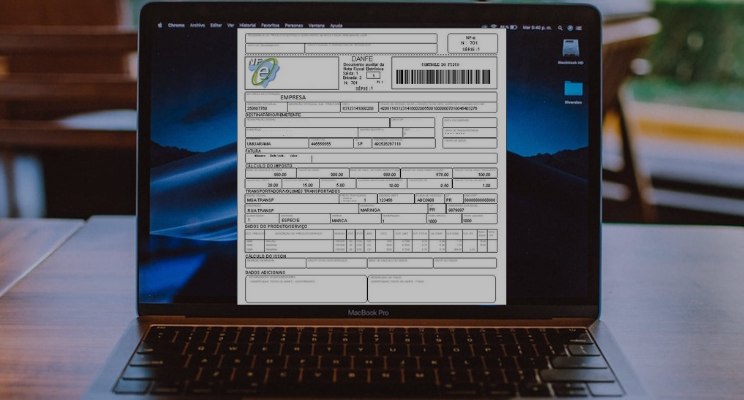Screen dimensions: 744x400
Task: Click the 670.00 tax value cell
Action: click(x=426, y=173)
